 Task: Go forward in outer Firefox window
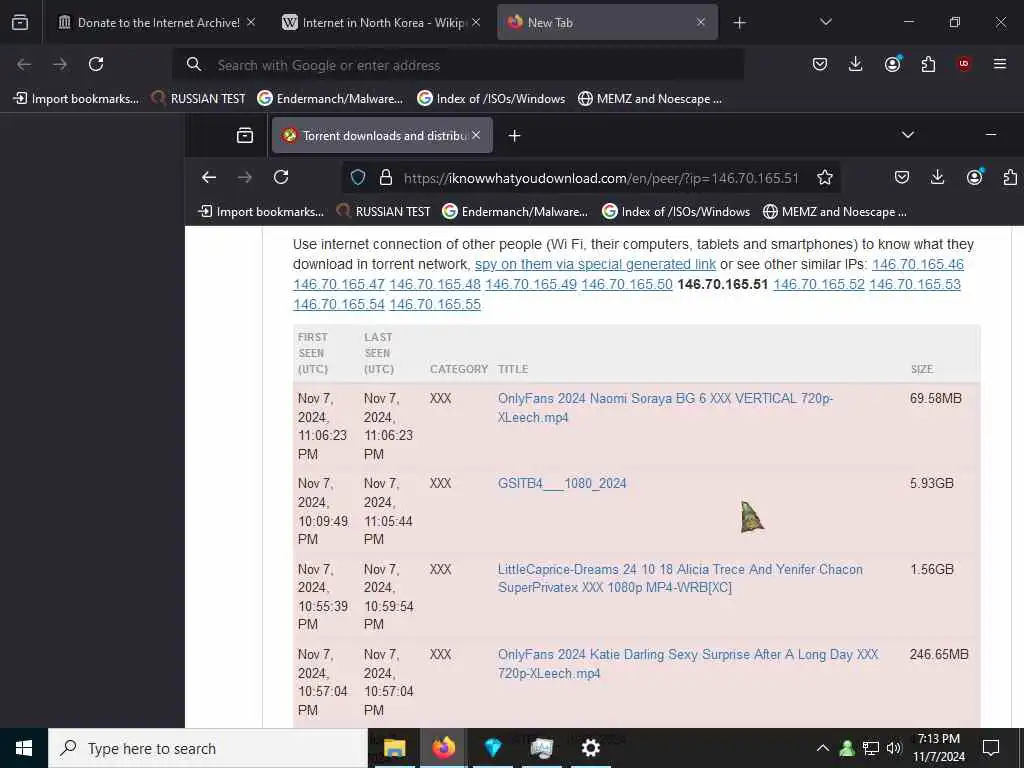(60, 64)
